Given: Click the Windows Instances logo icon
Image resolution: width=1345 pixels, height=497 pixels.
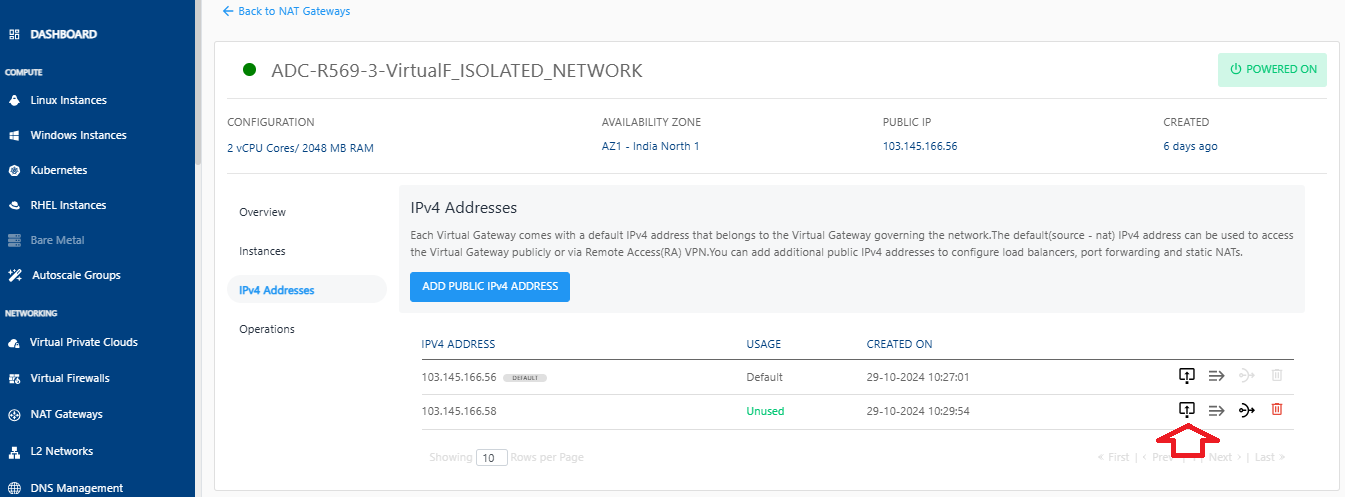Looking at the screenshot, I should (x=14, y=135).
